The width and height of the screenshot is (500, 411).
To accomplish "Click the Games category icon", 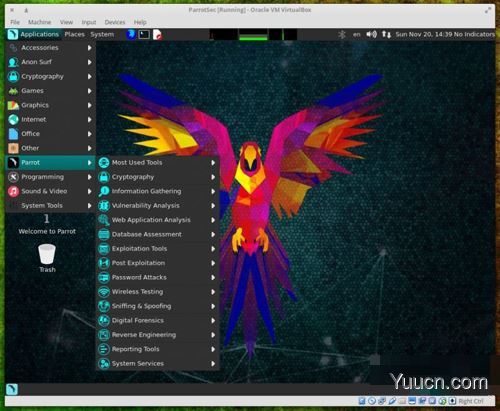I will tap(13, 91).
